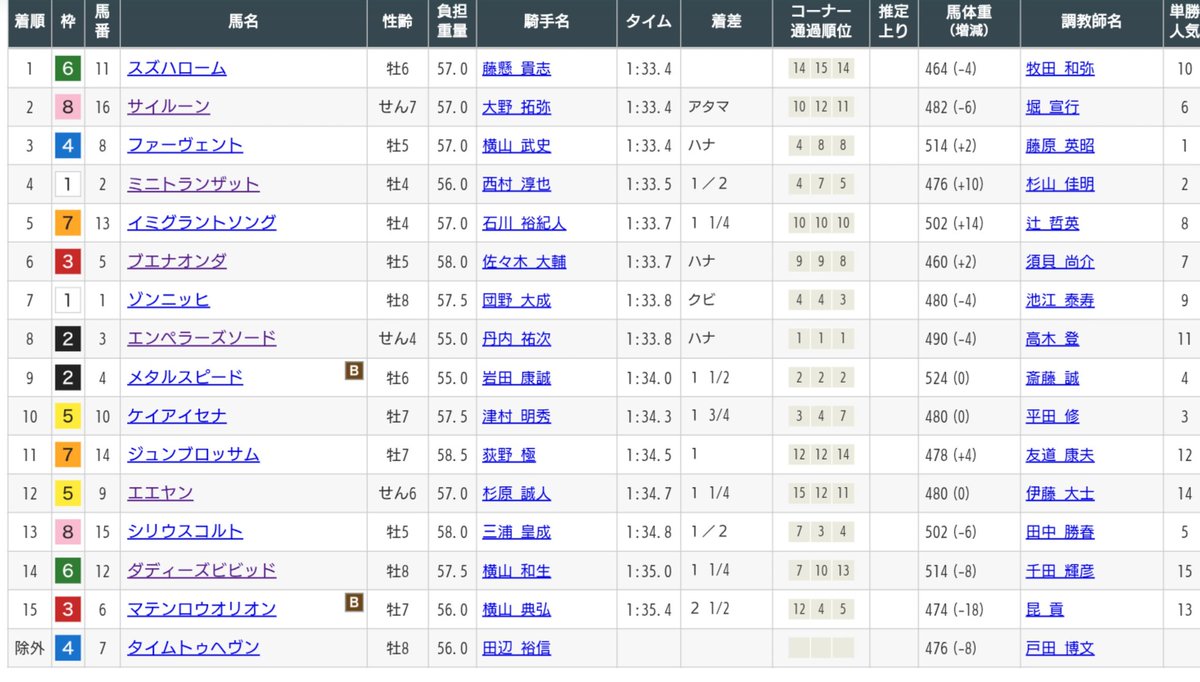The height and width of the screenshot is (682, 1200).
Task: Open trainer profile 池江 泰寿
Action: [1060, 301]
